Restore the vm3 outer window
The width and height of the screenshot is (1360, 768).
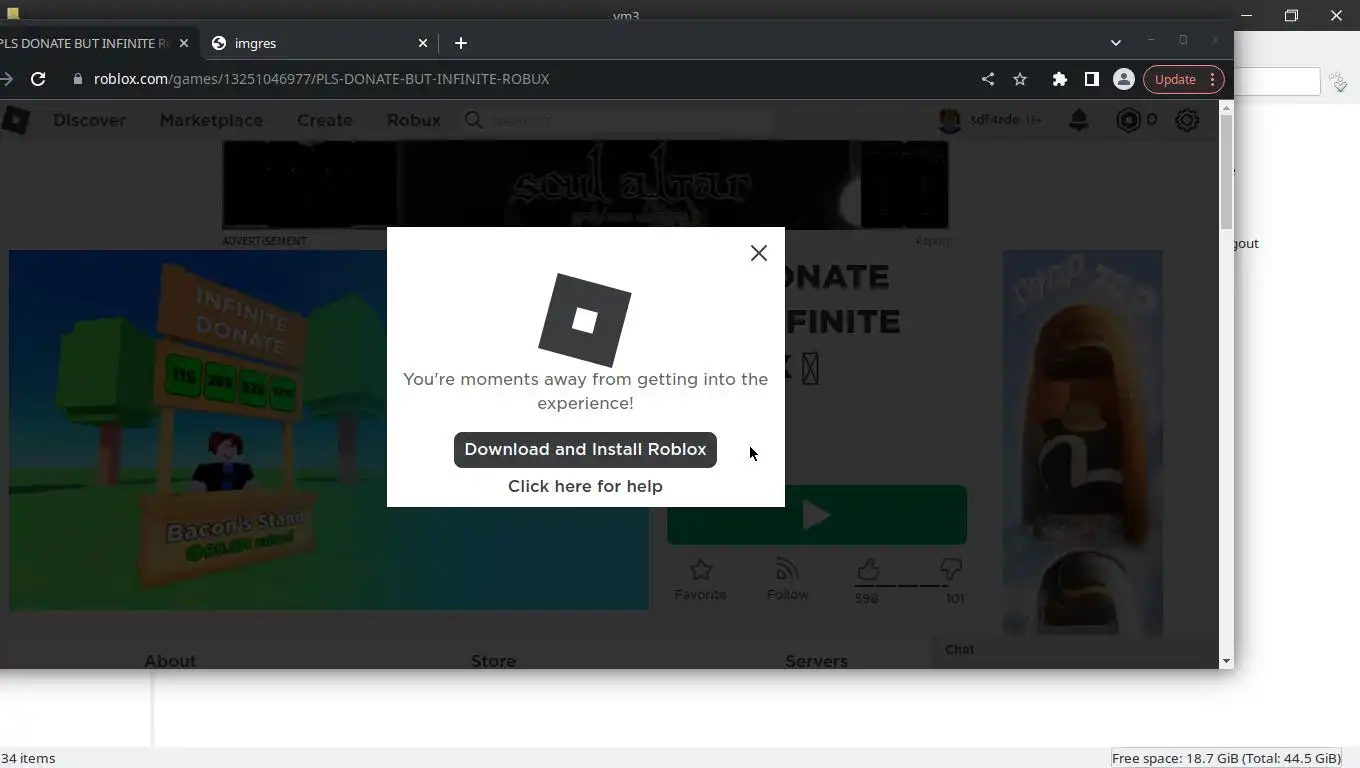[1291, 15]
